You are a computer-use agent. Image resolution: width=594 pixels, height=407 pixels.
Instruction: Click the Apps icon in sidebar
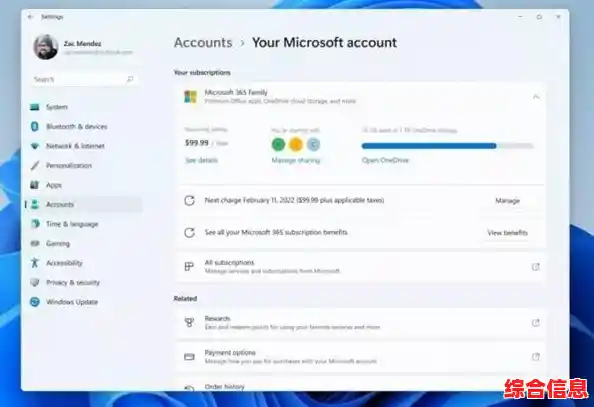34,185
